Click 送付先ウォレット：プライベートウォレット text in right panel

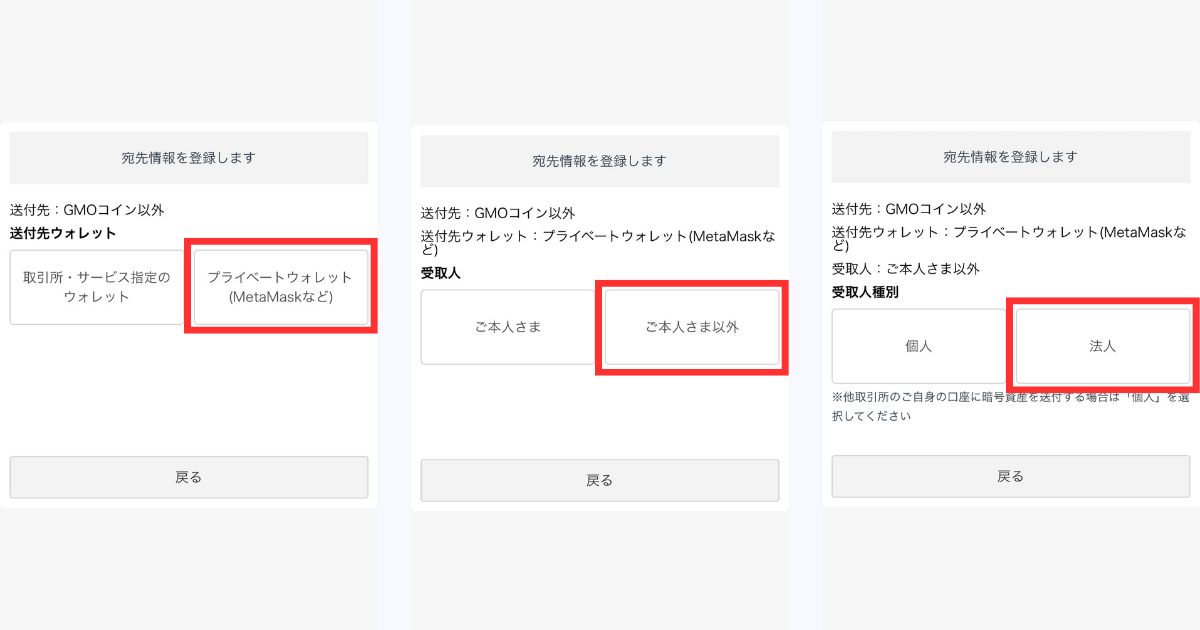(1010, 238)
